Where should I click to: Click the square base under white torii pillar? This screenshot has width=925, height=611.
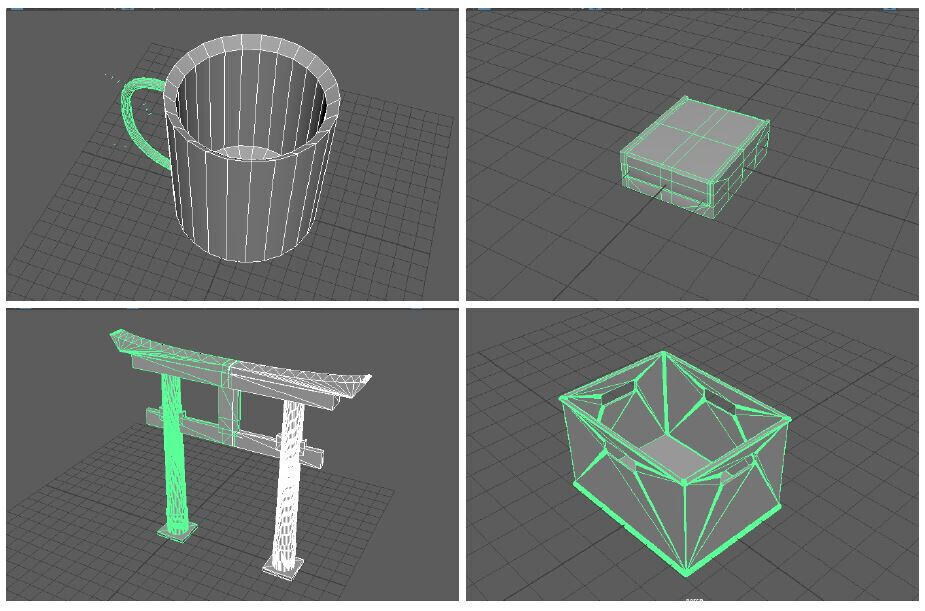click(283, 566)
